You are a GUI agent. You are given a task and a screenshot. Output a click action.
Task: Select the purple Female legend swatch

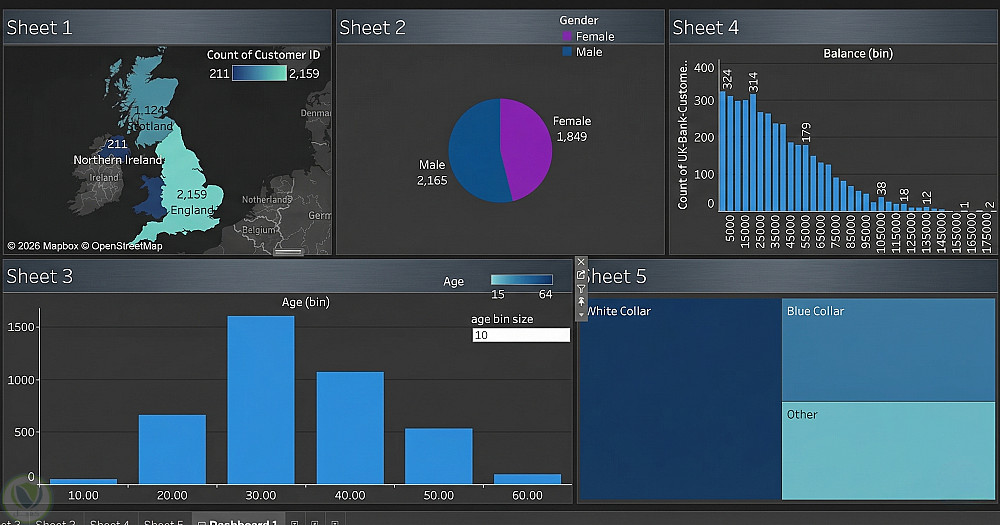[567, 36]
